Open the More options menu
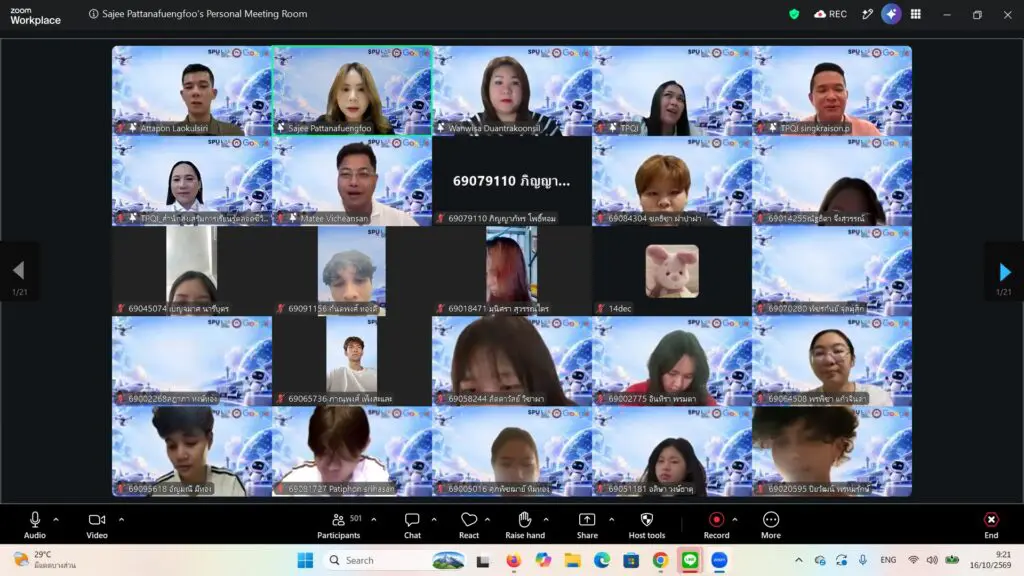Screen dimensions: 1024x576 coord(771,525)
